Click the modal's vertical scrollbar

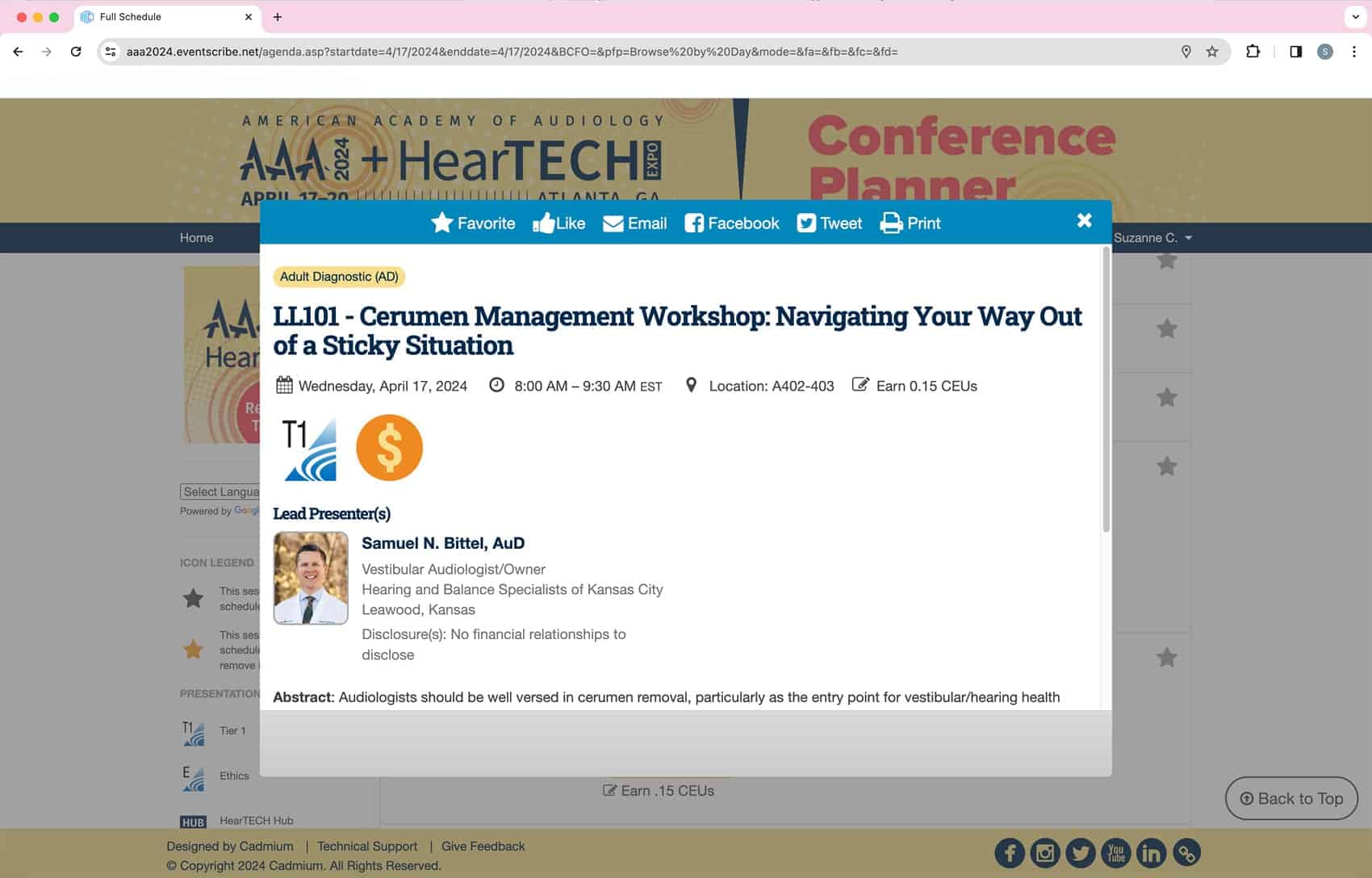[x=1106, y=390]
